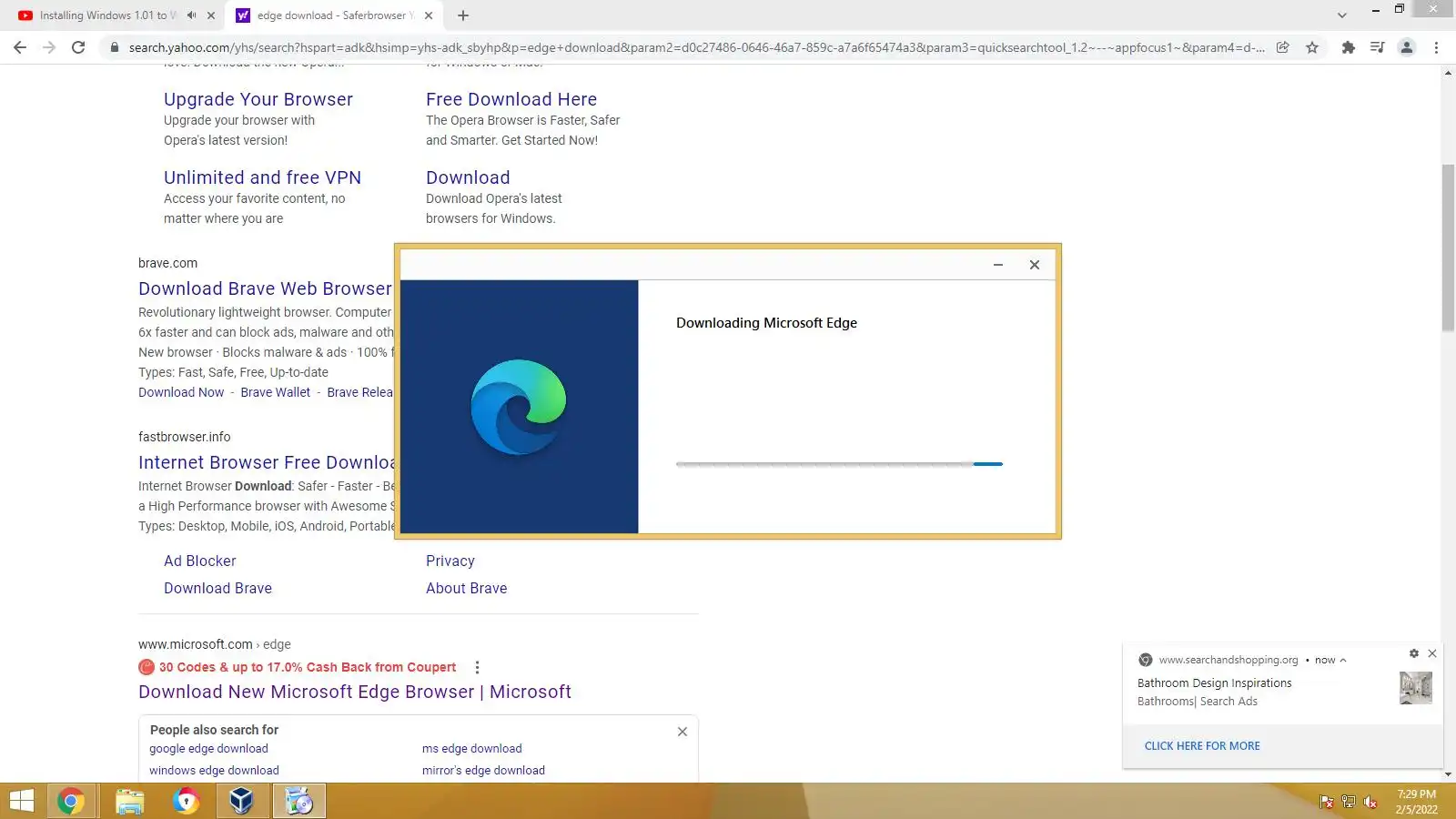This screenshot has width=1456, height=819.
Task: Open a new browser tab
Action: (463, 15)
